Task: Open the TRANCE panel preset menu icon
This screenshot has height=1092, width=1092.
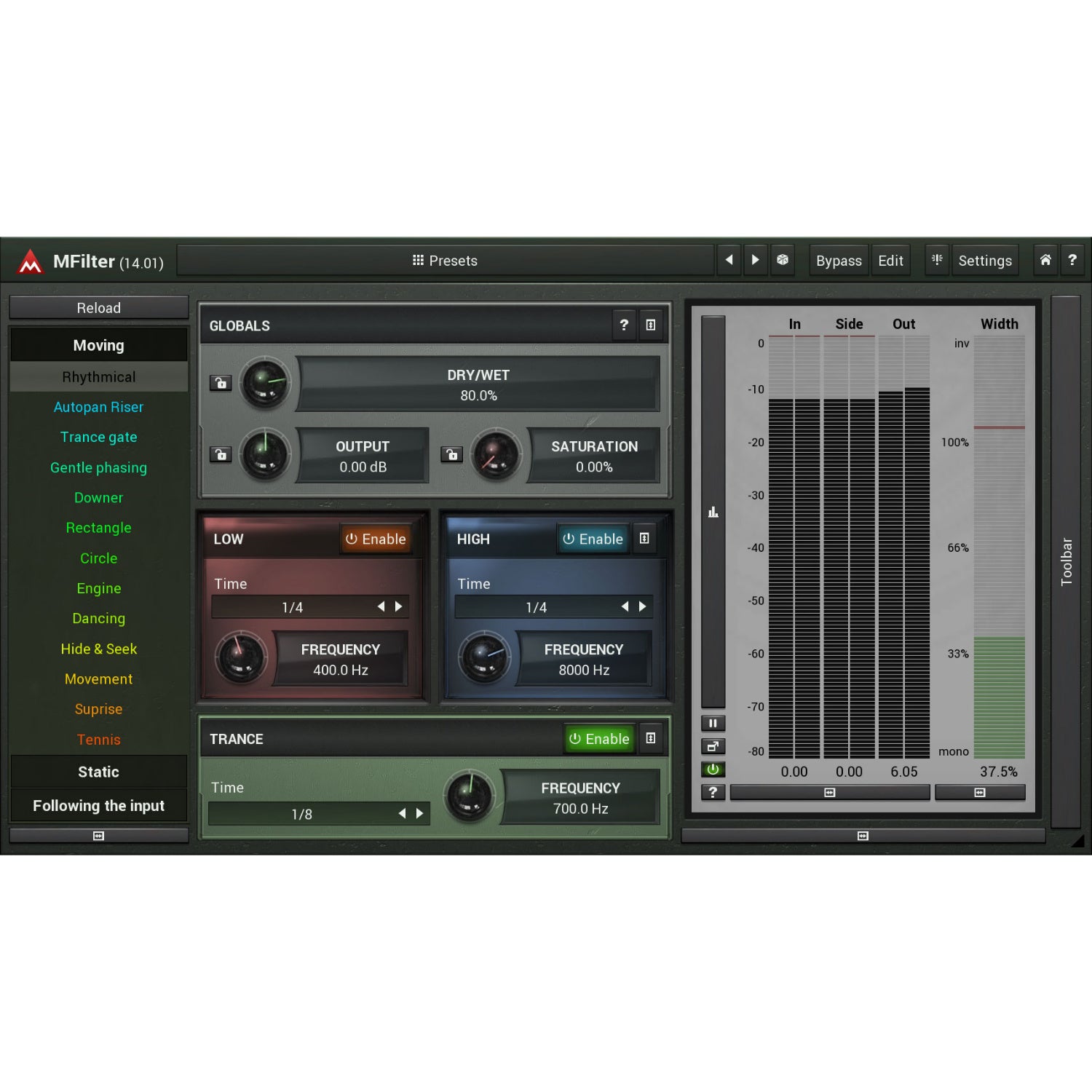Action: (651, 738)
